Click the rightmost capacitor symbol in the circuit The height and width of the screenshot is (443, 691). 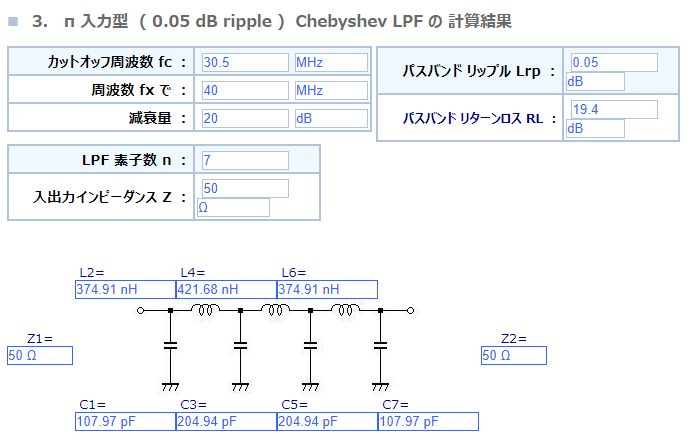(380, 345)
